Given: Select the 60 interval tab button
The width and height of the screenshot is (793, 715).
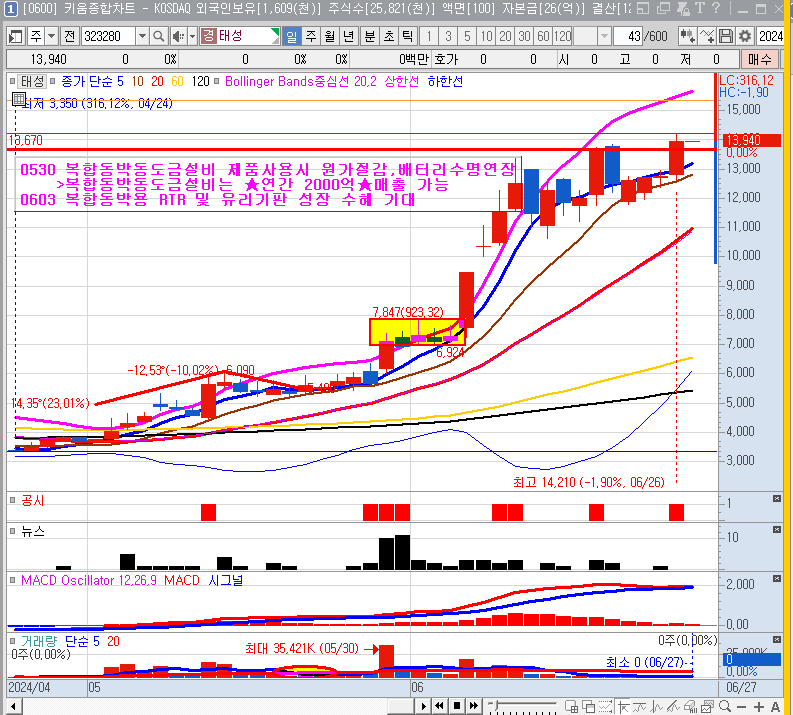Looking at the screenshot, I should pos(543,36).
